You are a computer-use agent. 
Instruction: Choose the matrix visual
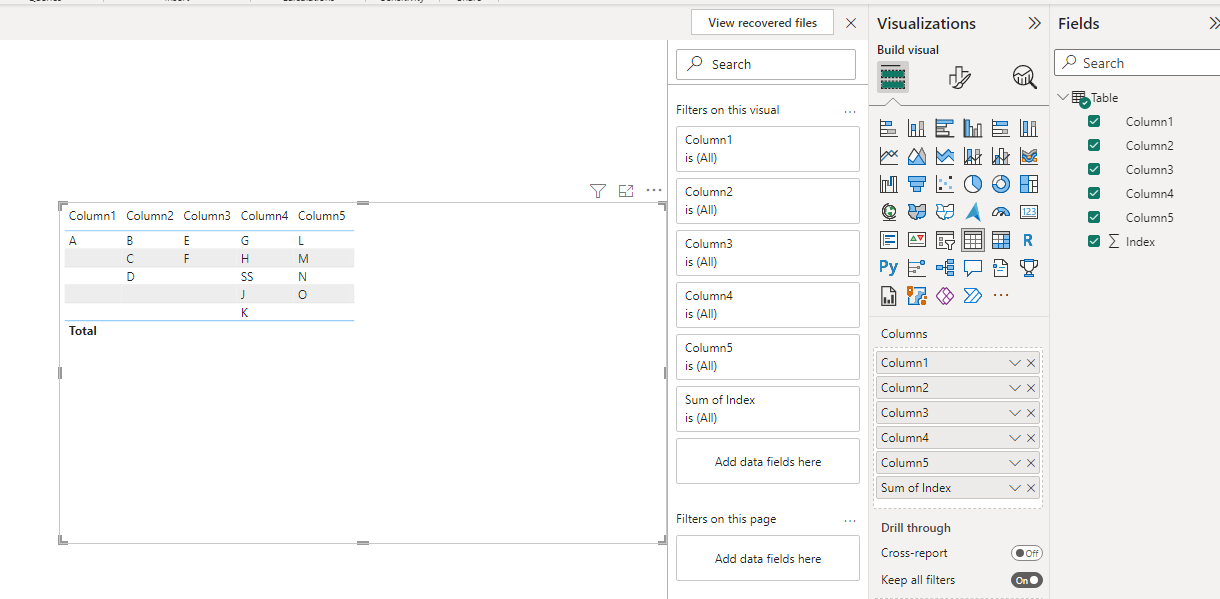[1001, 240]
